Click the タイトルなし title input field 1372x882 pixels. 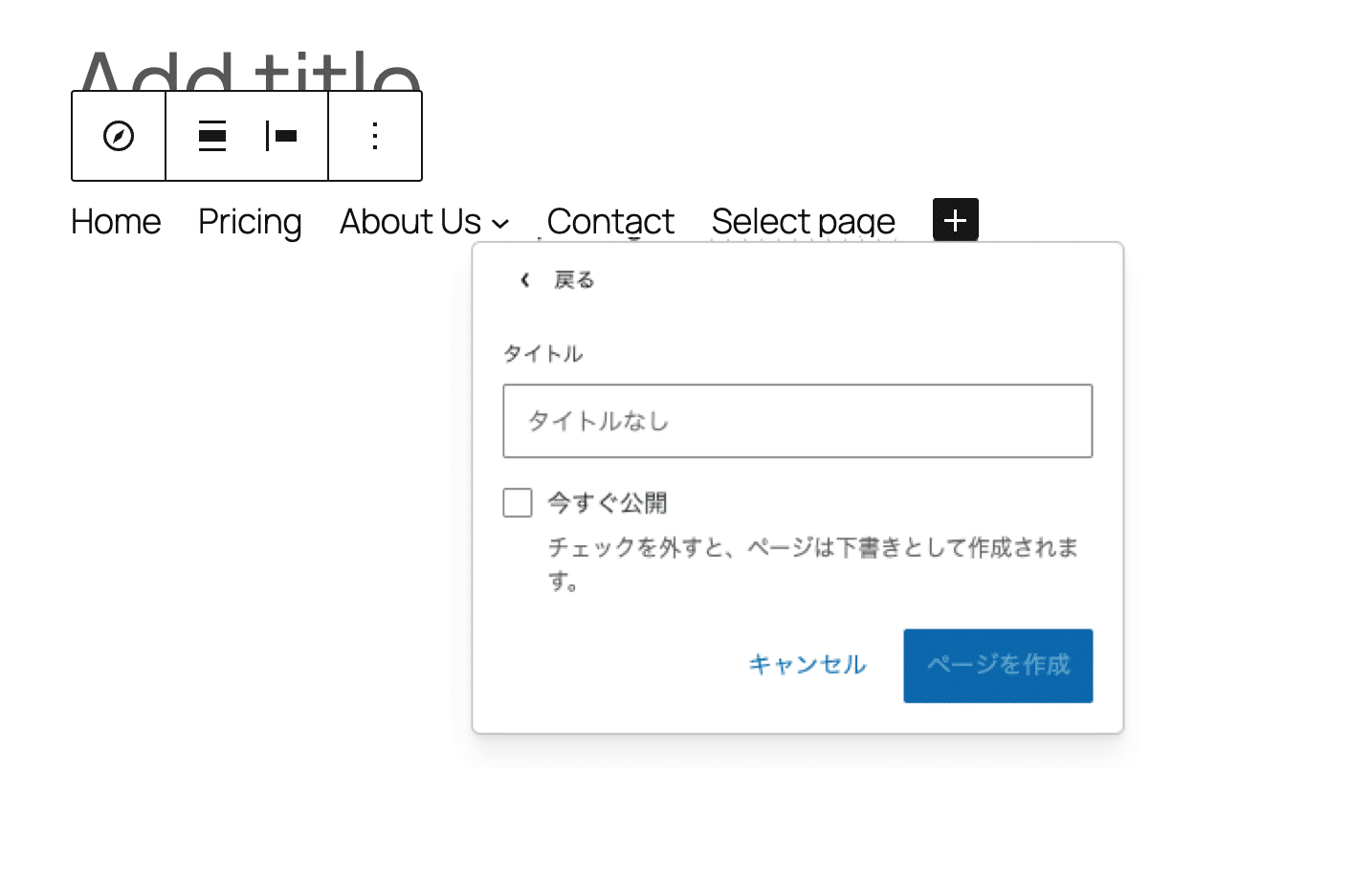point(796,421)
